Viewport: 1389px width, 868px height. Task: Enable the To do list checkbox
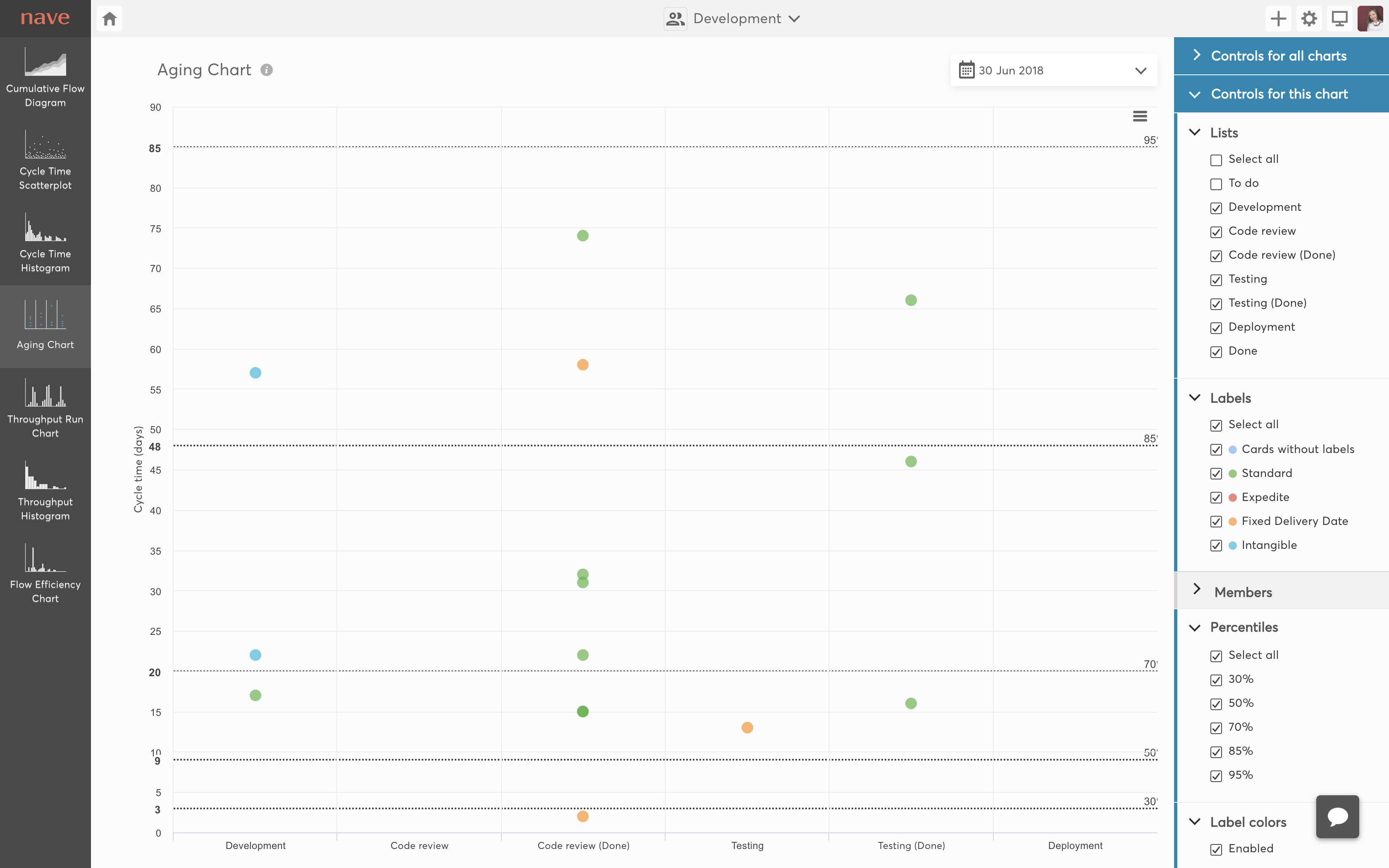pos(1216,184)
